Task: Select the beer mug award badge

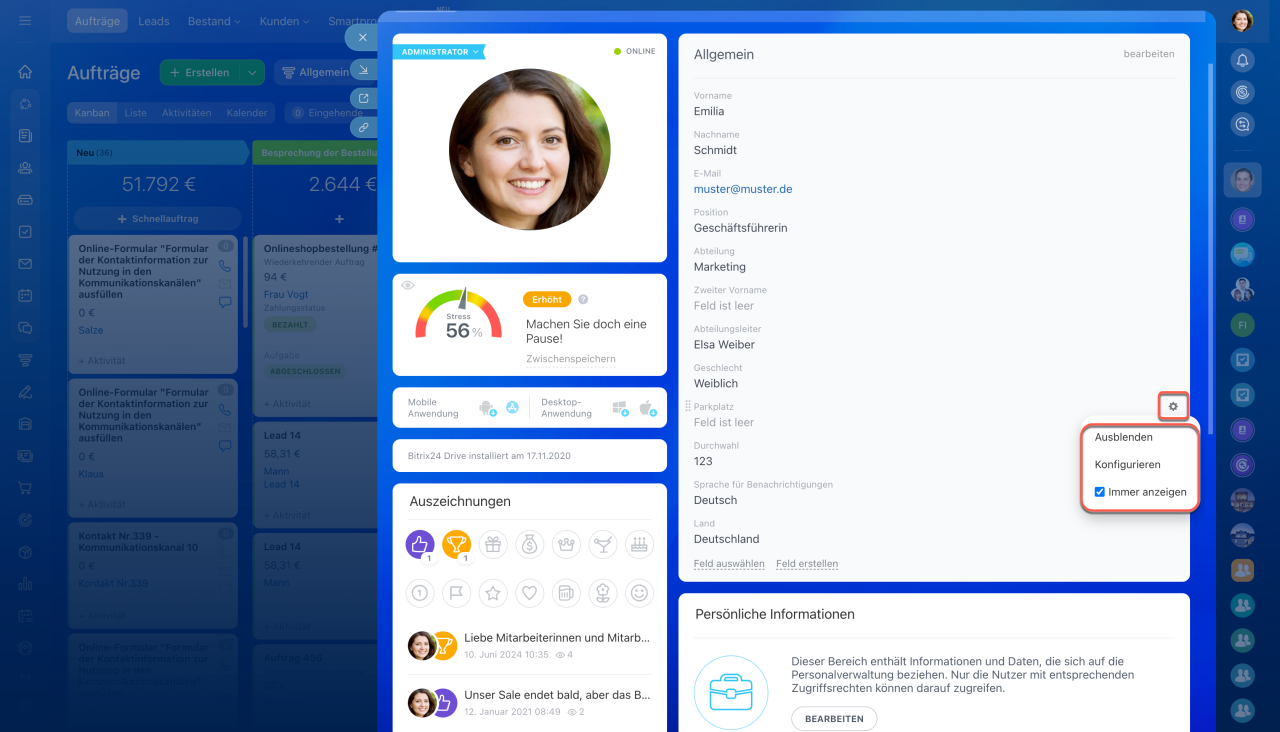Action: [566, 593]
